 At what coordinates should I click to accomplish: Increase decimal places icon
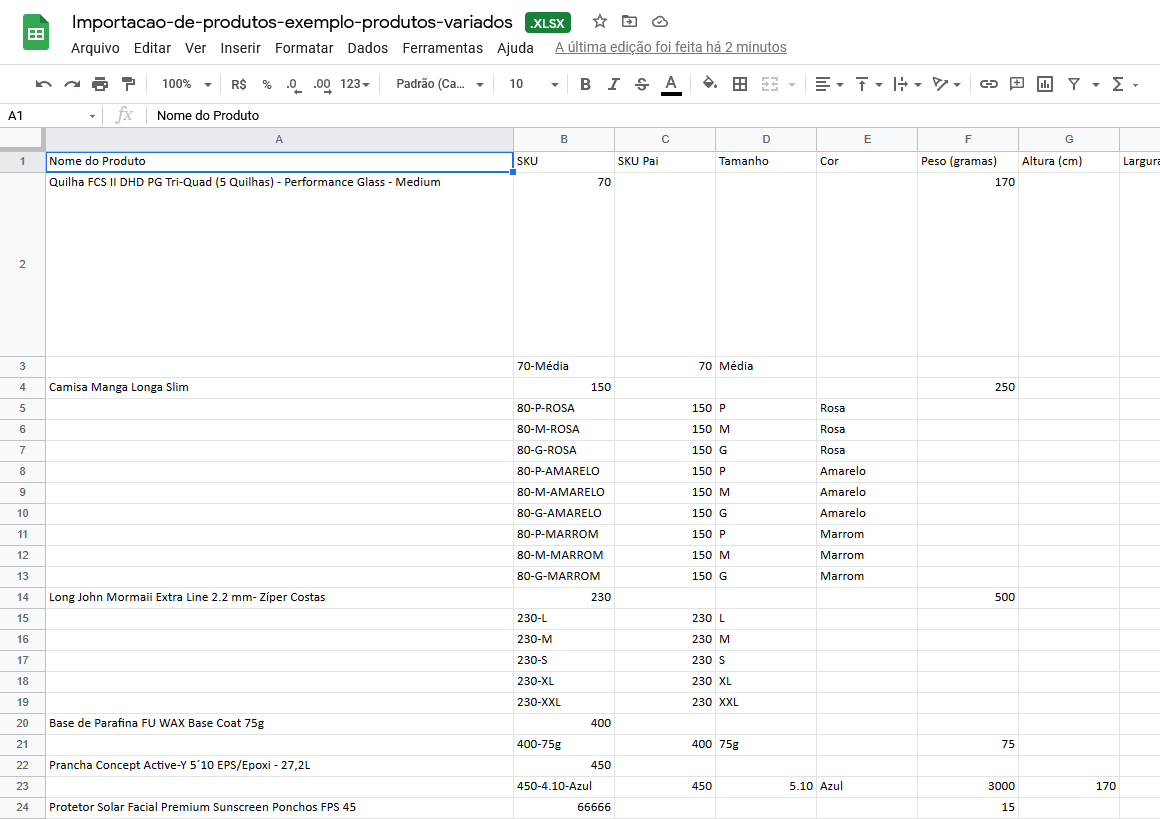(322, 84)
